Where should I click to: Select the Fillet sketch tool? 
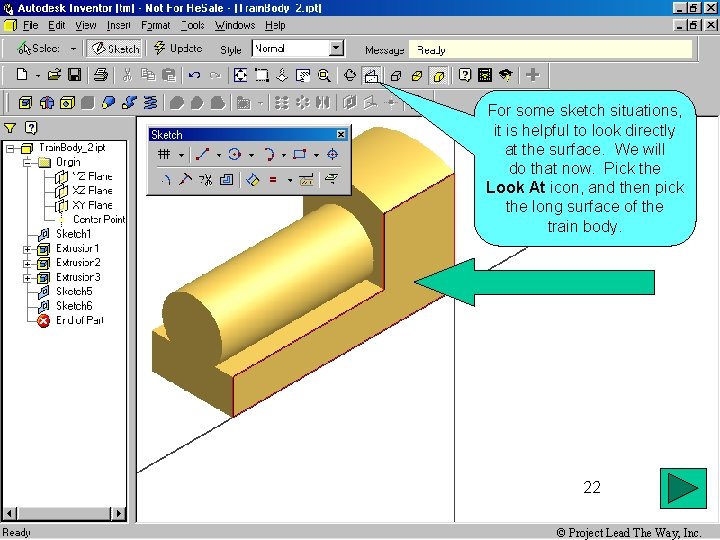(x=166, y=180)
